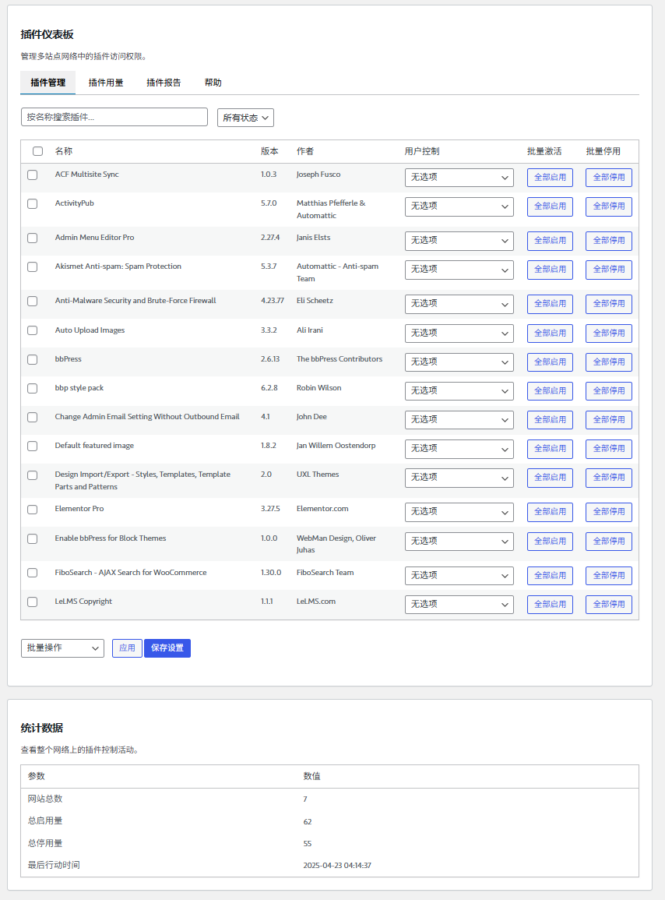Expand user control dropdown for ActivityPub
Screen dimensions: 665x900
(458, 207)
